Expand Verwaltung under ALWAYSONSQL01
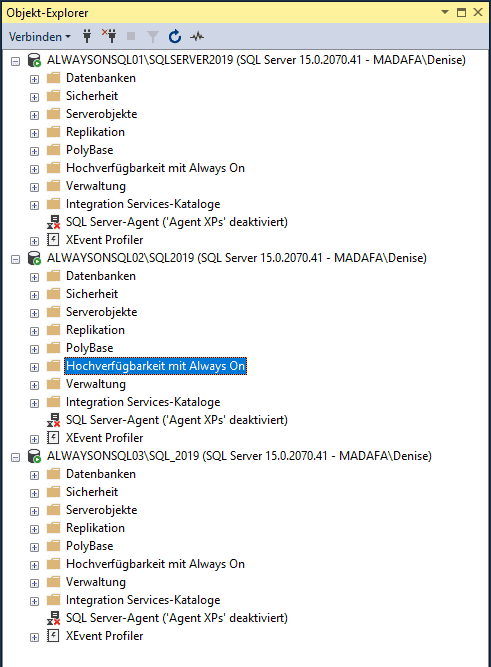 (34, 188)
